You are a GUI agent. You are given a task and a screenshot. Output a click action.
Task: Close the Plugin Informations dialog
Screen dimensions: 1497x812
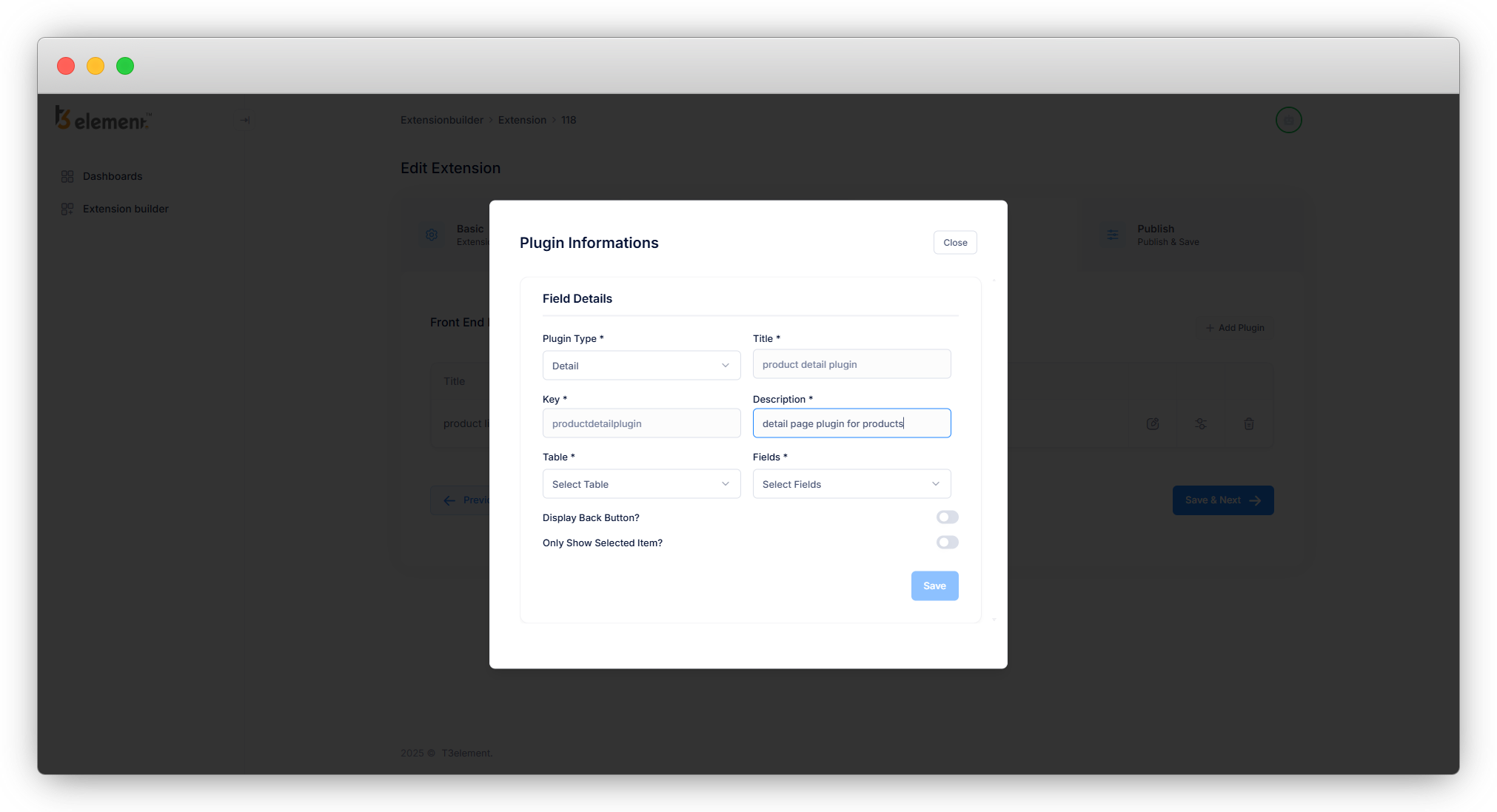coord(955,243)
